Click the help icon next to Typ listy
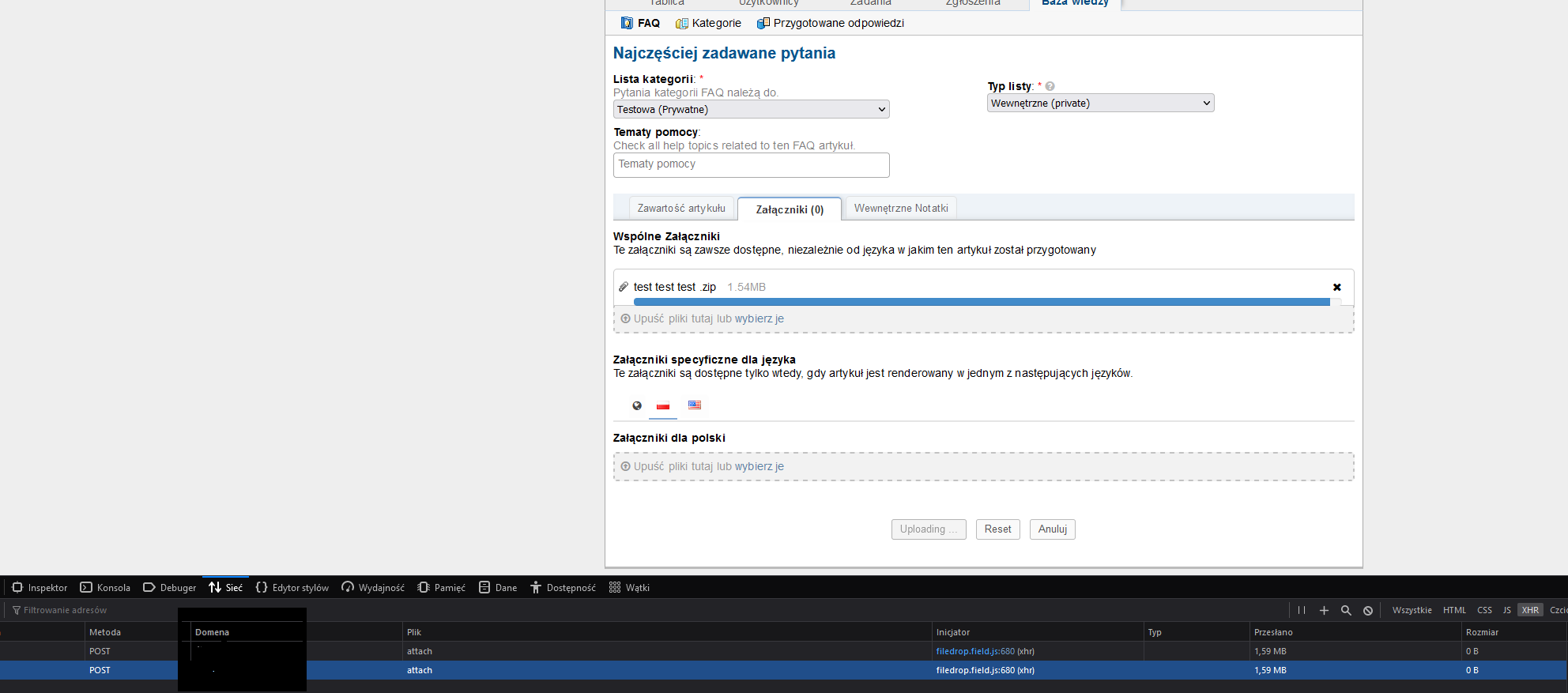The image size is (1568, 693). (1050, 86)
